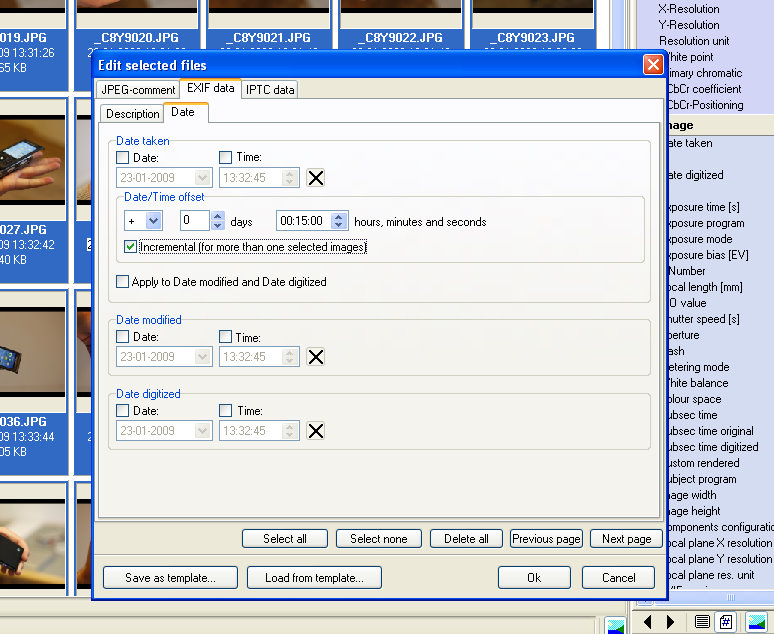This screenshot has height=634, width=774.
Task: Click the X icon in Date digitized
Action: click(x=315, y=431)
